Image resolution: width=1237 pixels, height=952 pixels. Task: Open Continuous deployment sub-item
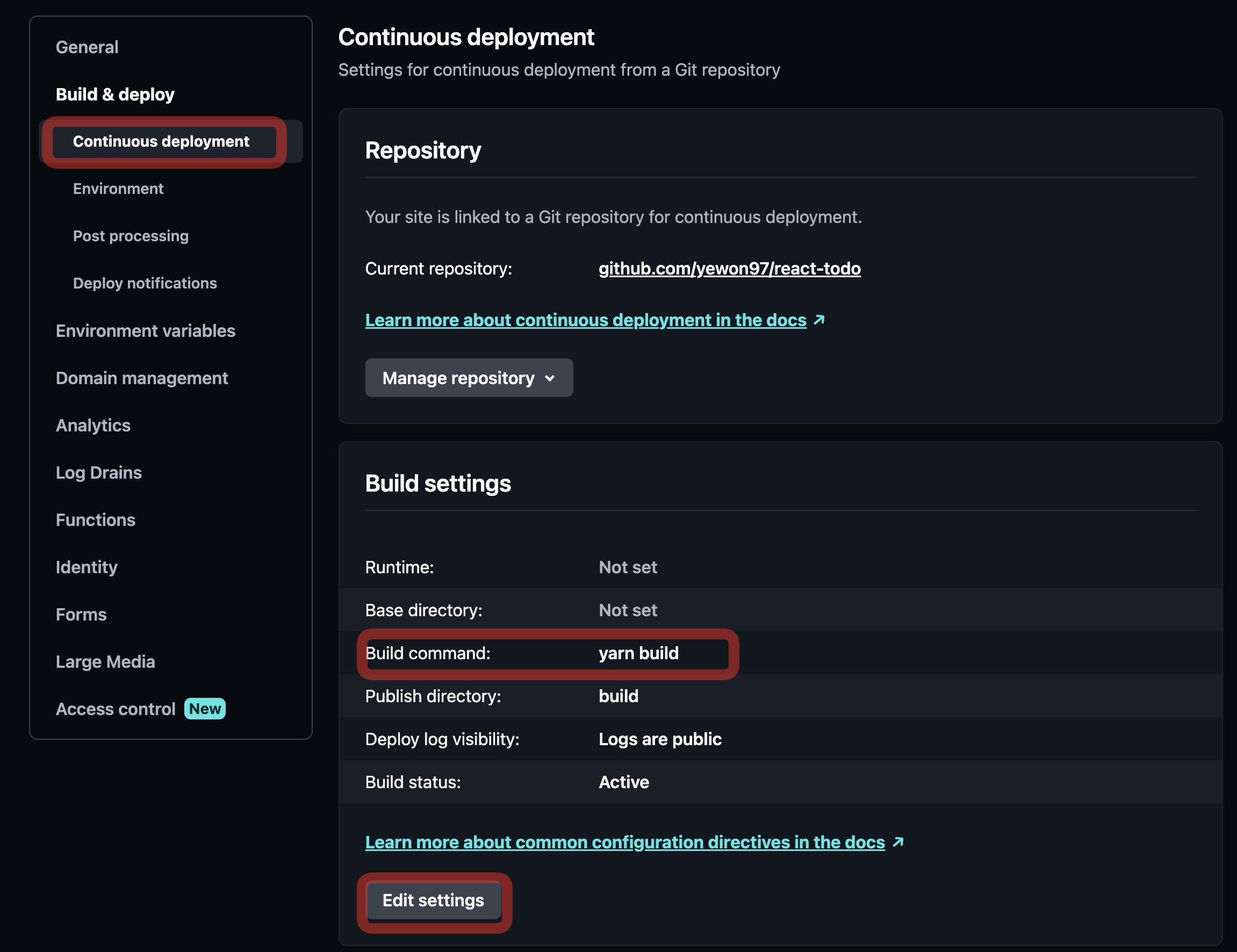coord(161,141)
